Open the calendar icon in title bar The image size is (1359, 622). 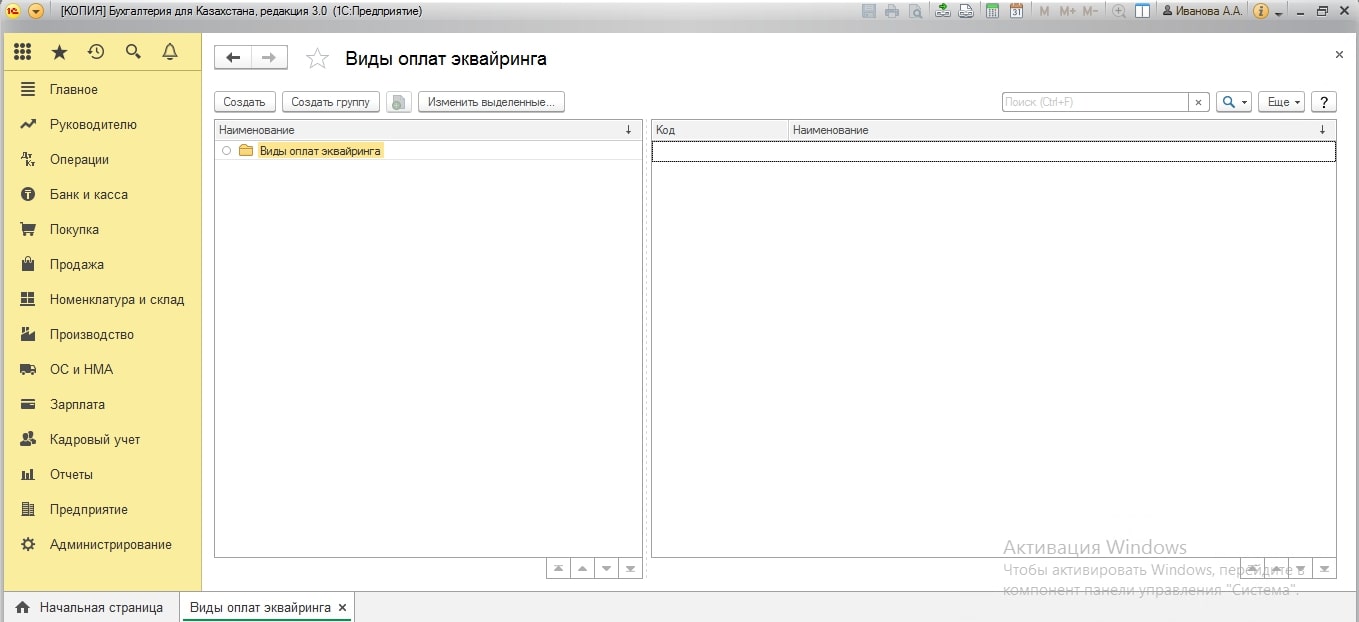tap(1016, 11)
